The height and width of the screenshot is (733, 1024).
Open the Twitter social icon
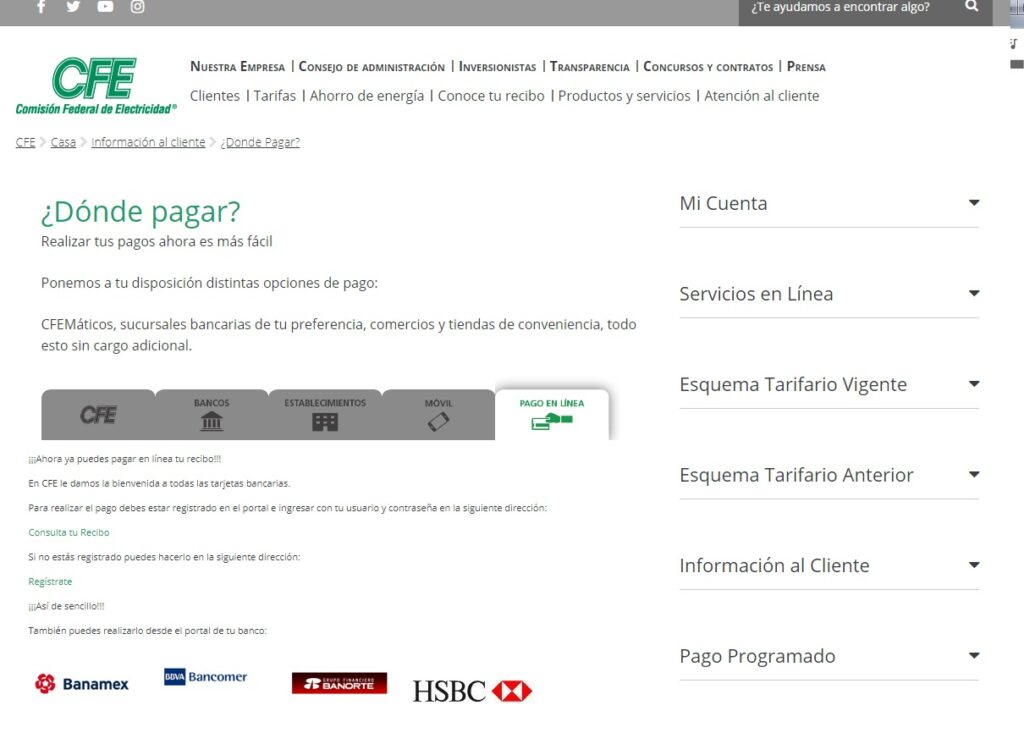coord(73,7)
